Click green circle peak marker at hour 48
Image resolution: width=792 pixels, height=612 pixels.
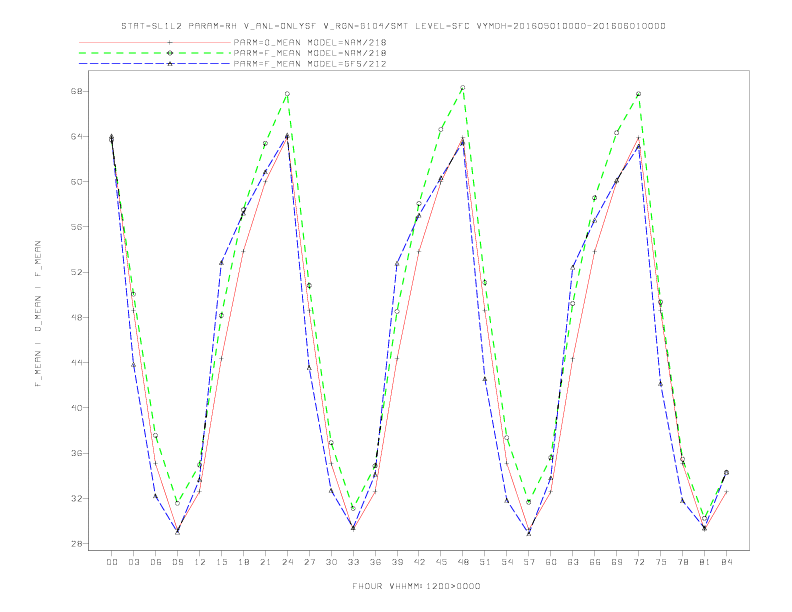coord(463,88)
